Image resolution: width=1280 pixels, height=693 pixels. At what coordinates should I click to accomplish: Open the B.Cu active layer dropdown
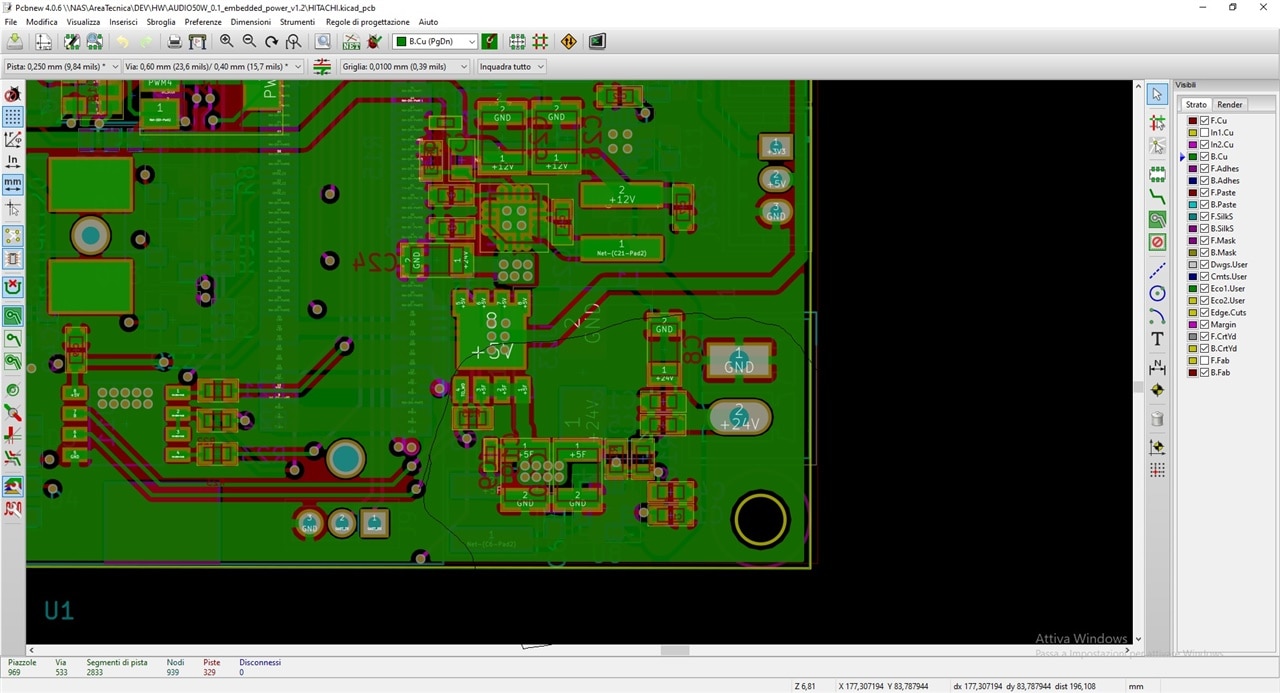(434, 41)
